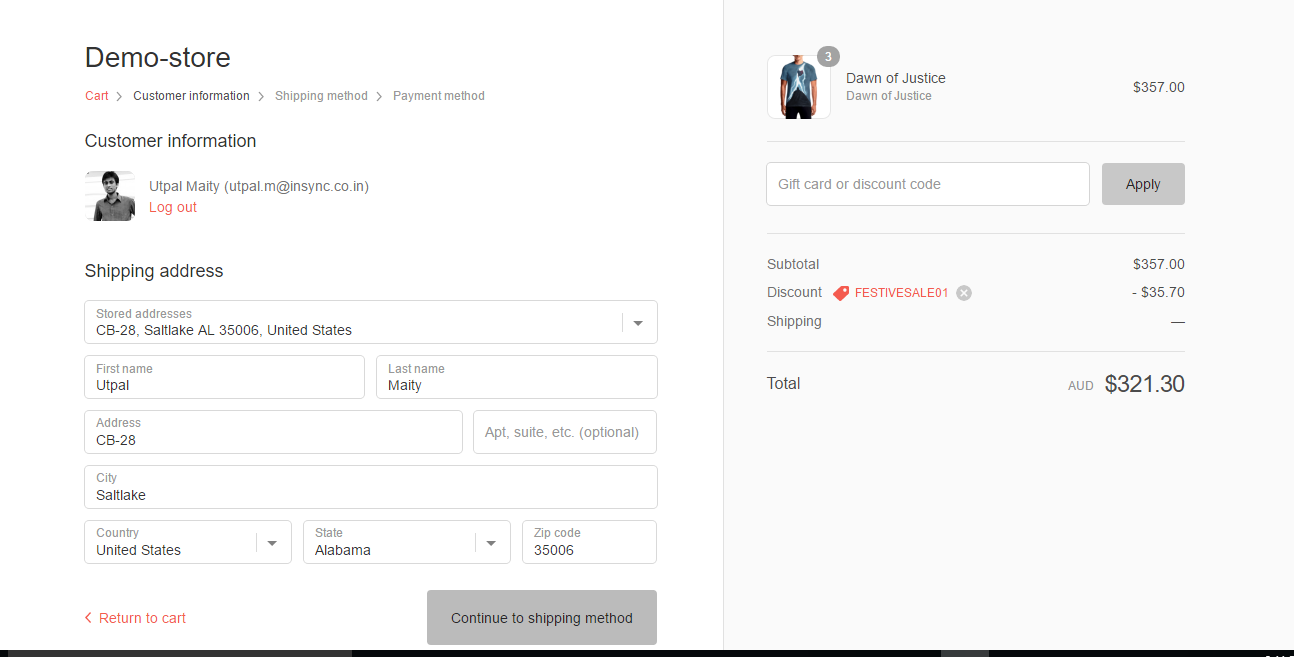The height and width of the screenshot is (657, 1294).
Task: Click the Subtotal $357.00 value
Action: coord(1159,264)
